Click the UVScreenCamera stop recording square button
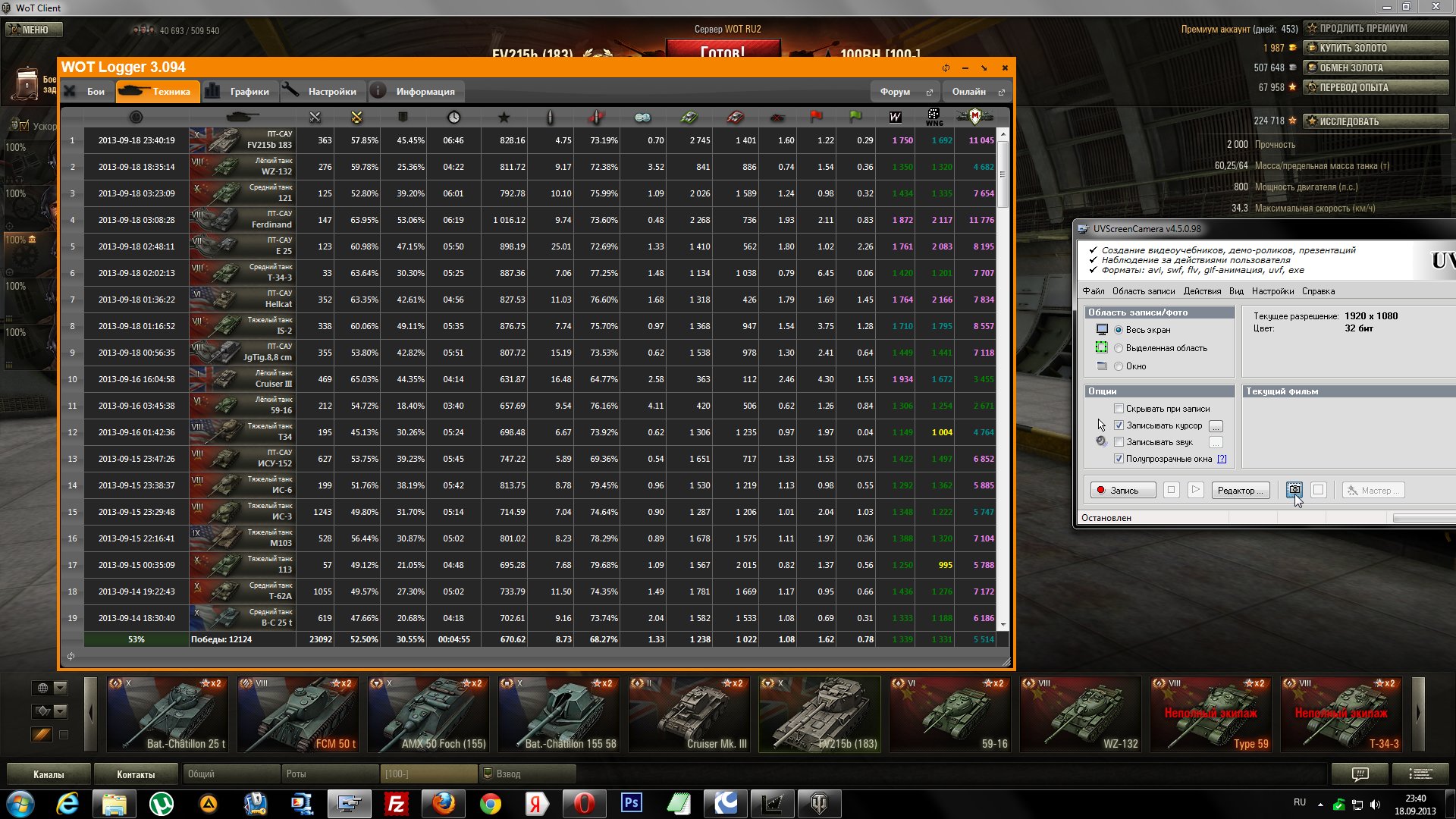 click(1171, 490)
